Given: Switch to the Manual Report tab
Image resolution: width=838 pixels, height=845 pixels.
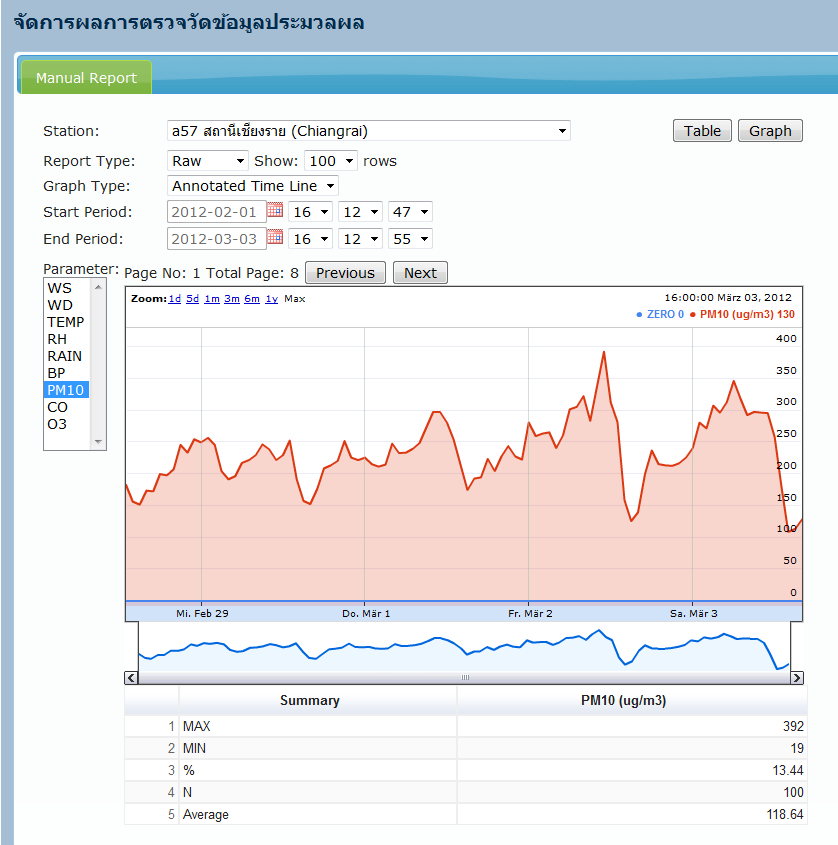Looking at the screenshot, I should pyautogui.click(x=86, y=78).
